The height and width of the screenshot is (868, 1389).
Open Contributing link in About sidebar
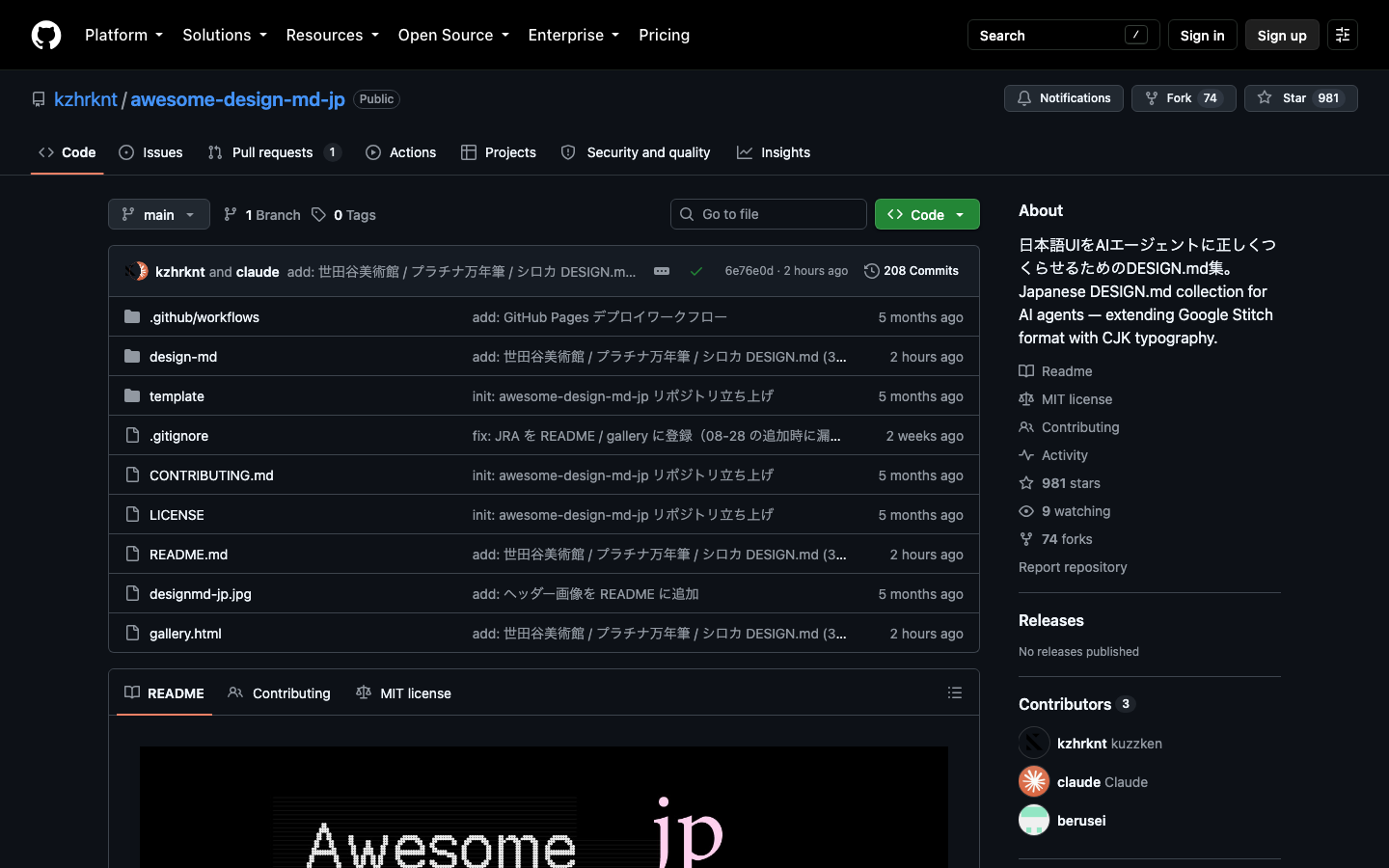click(x=1069, y=427)
